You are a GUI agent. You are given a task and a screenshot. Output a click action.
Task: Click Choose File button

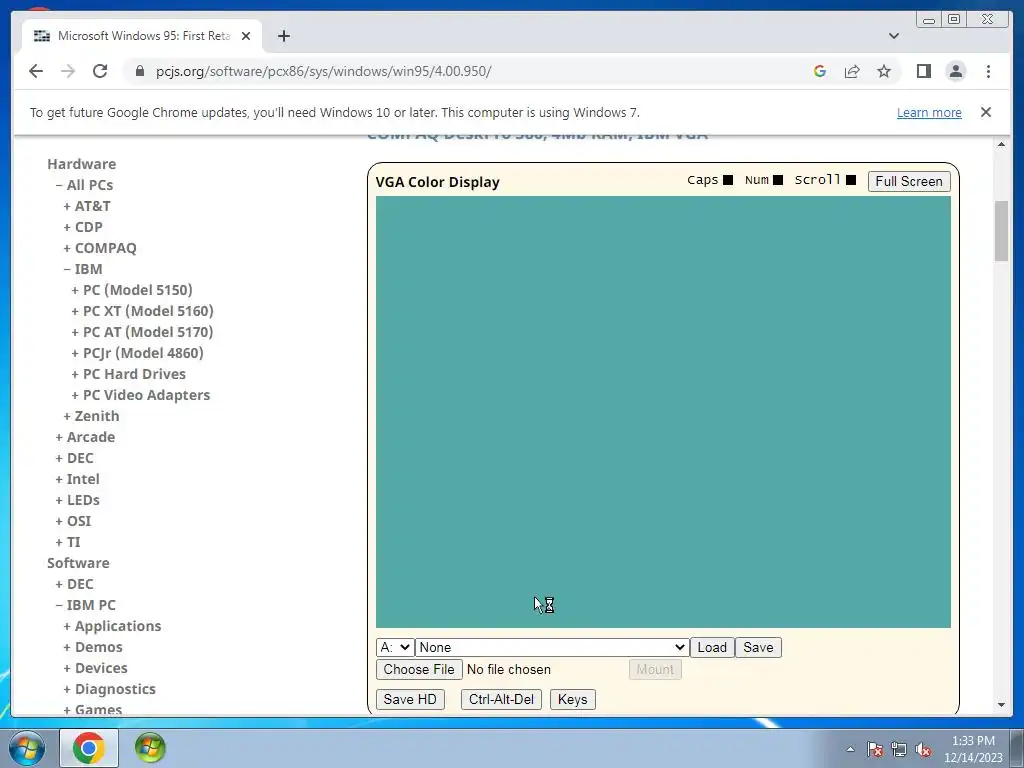(x=419, y=669)
